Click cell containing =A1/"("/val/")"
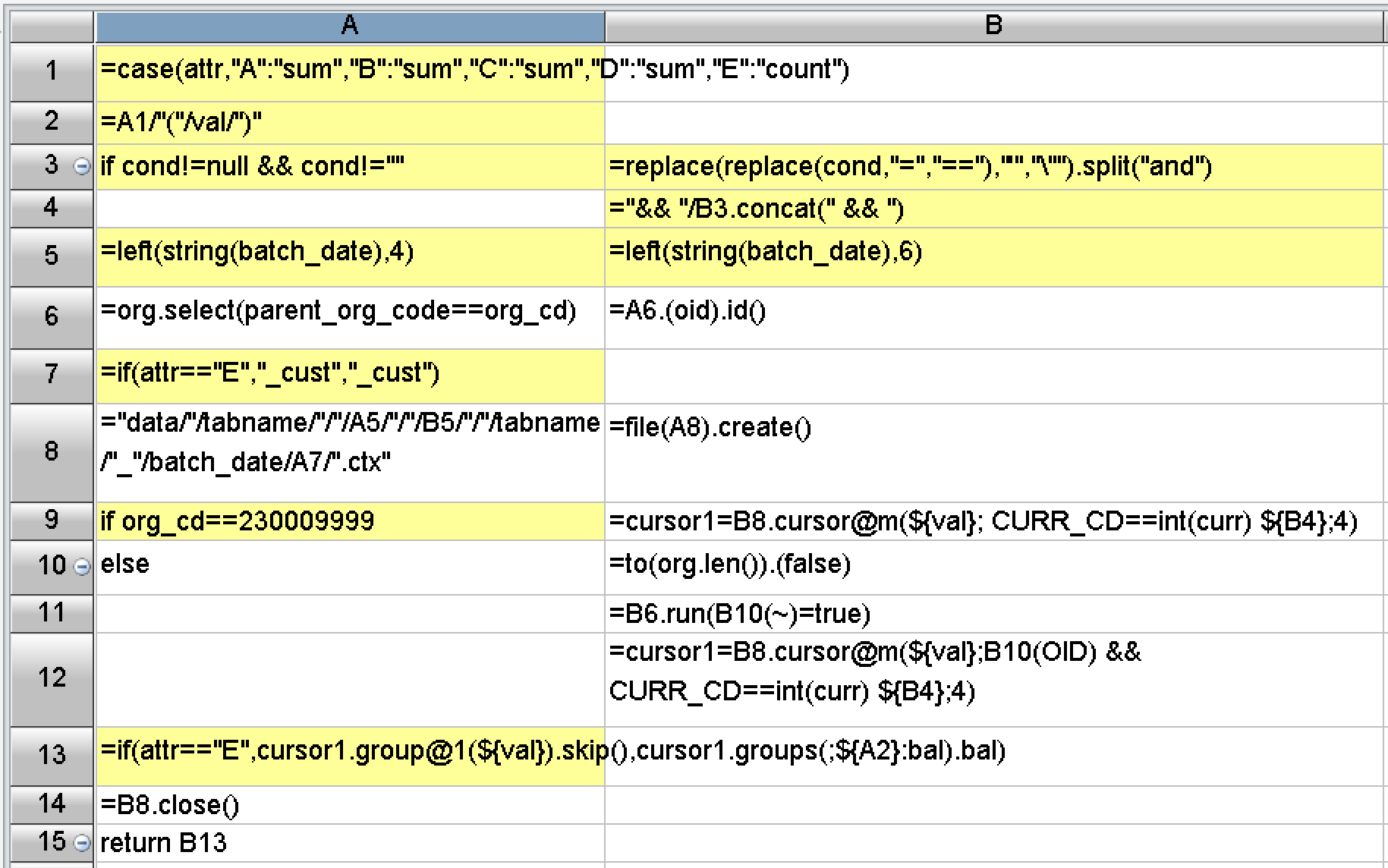 349,122
